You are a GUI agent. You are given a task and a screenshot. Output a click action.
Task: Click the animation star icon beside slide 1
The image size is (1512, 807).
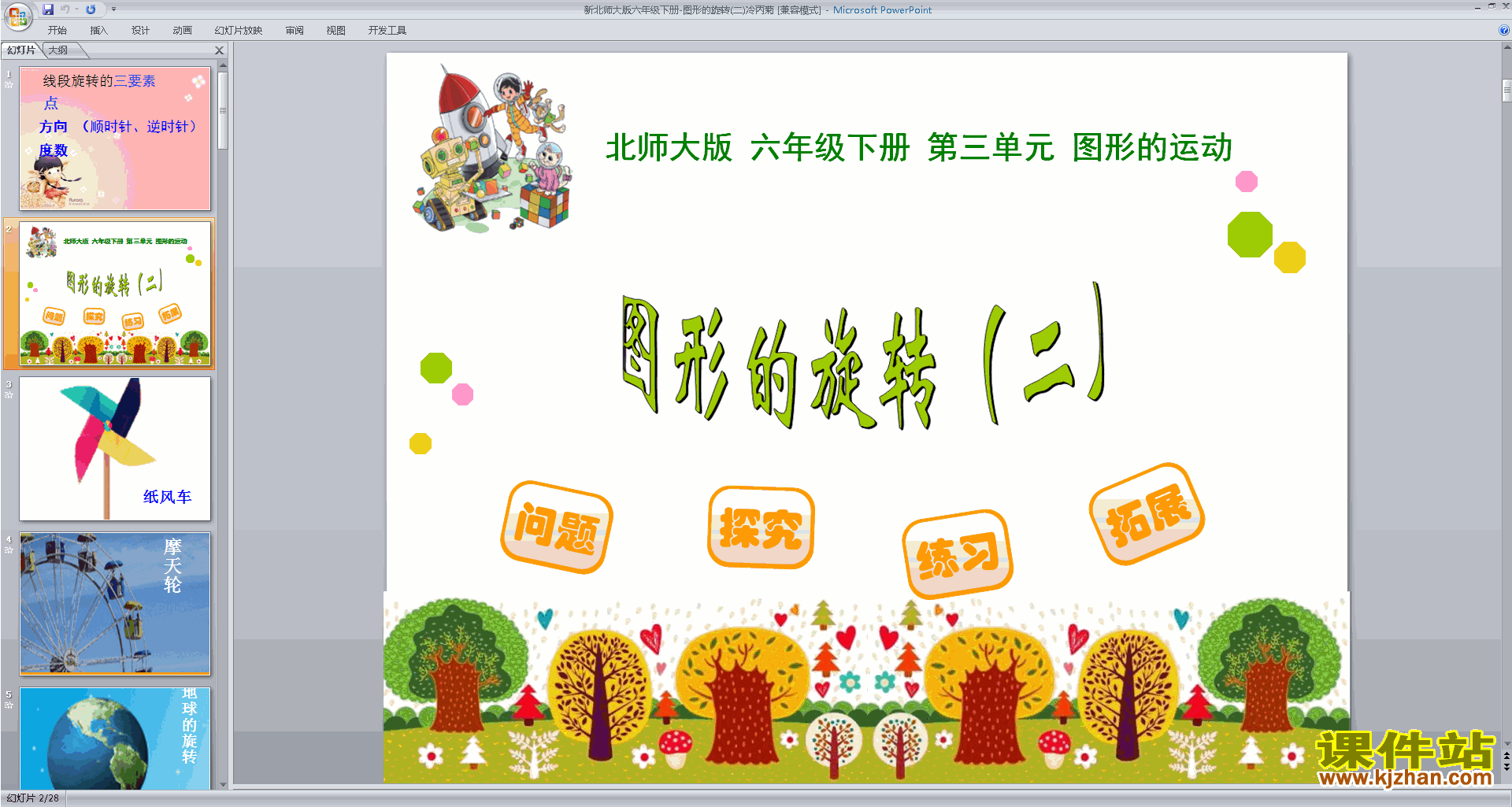pos(9,84)
